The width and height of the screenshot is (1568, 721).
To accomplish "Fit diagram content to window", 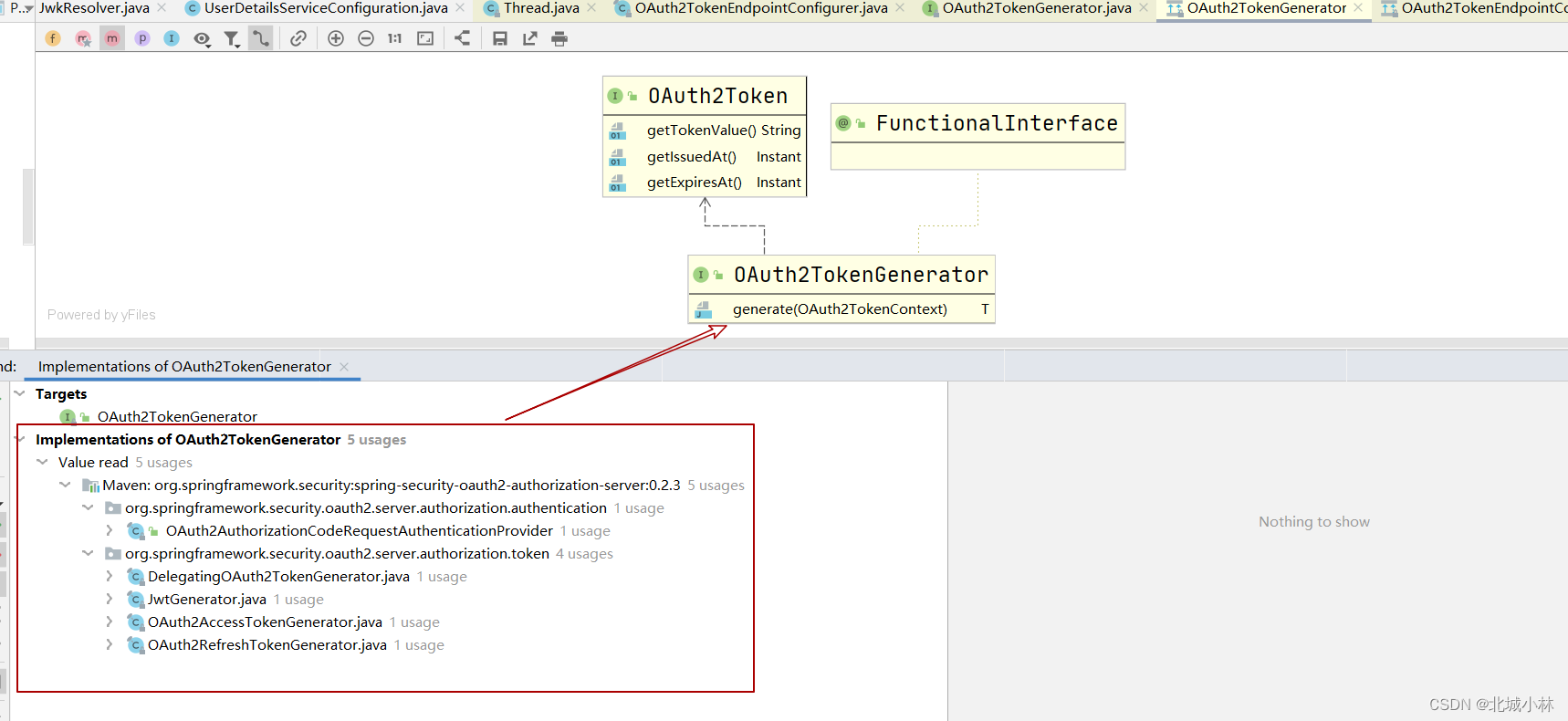I will coord(425,38).
